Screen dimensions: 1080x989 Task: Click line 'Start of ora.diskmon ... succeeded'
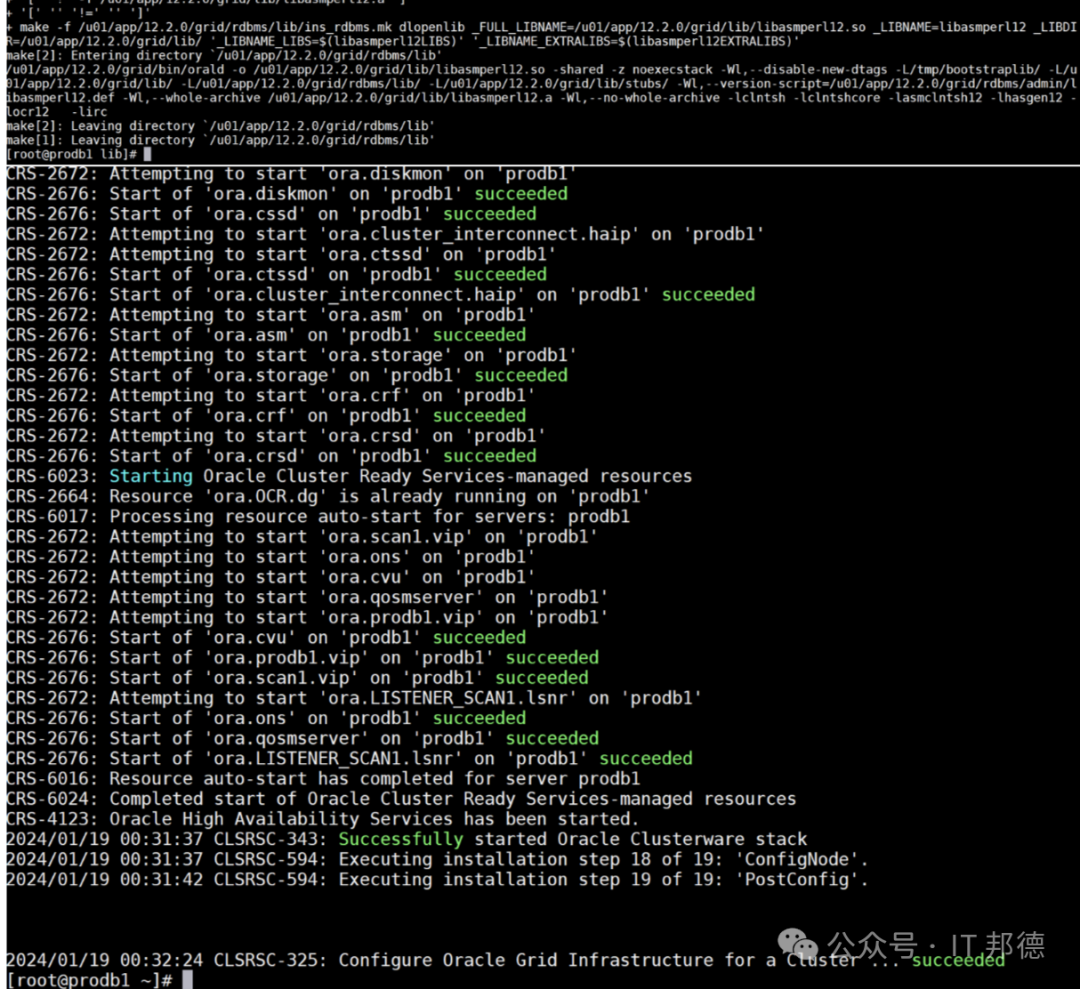click(x=287, y=194)
